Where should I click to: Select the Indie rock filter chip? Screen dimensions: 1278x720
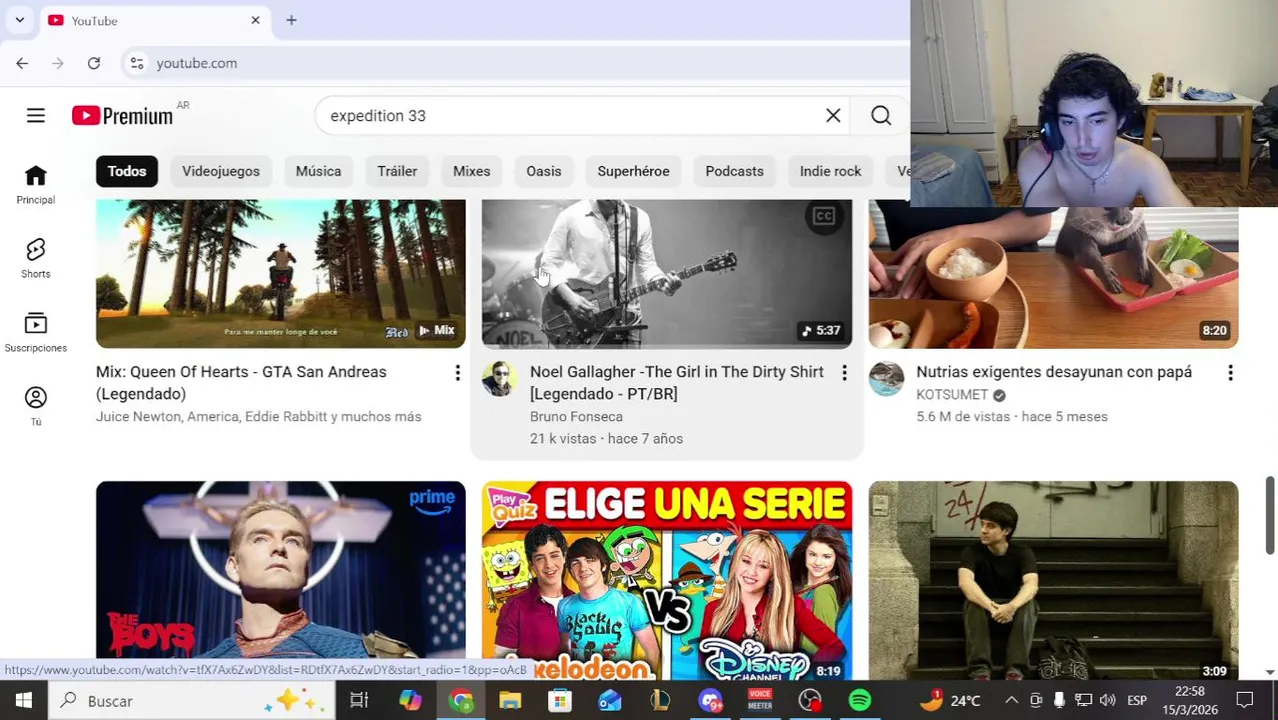click(x=830, y=171)
